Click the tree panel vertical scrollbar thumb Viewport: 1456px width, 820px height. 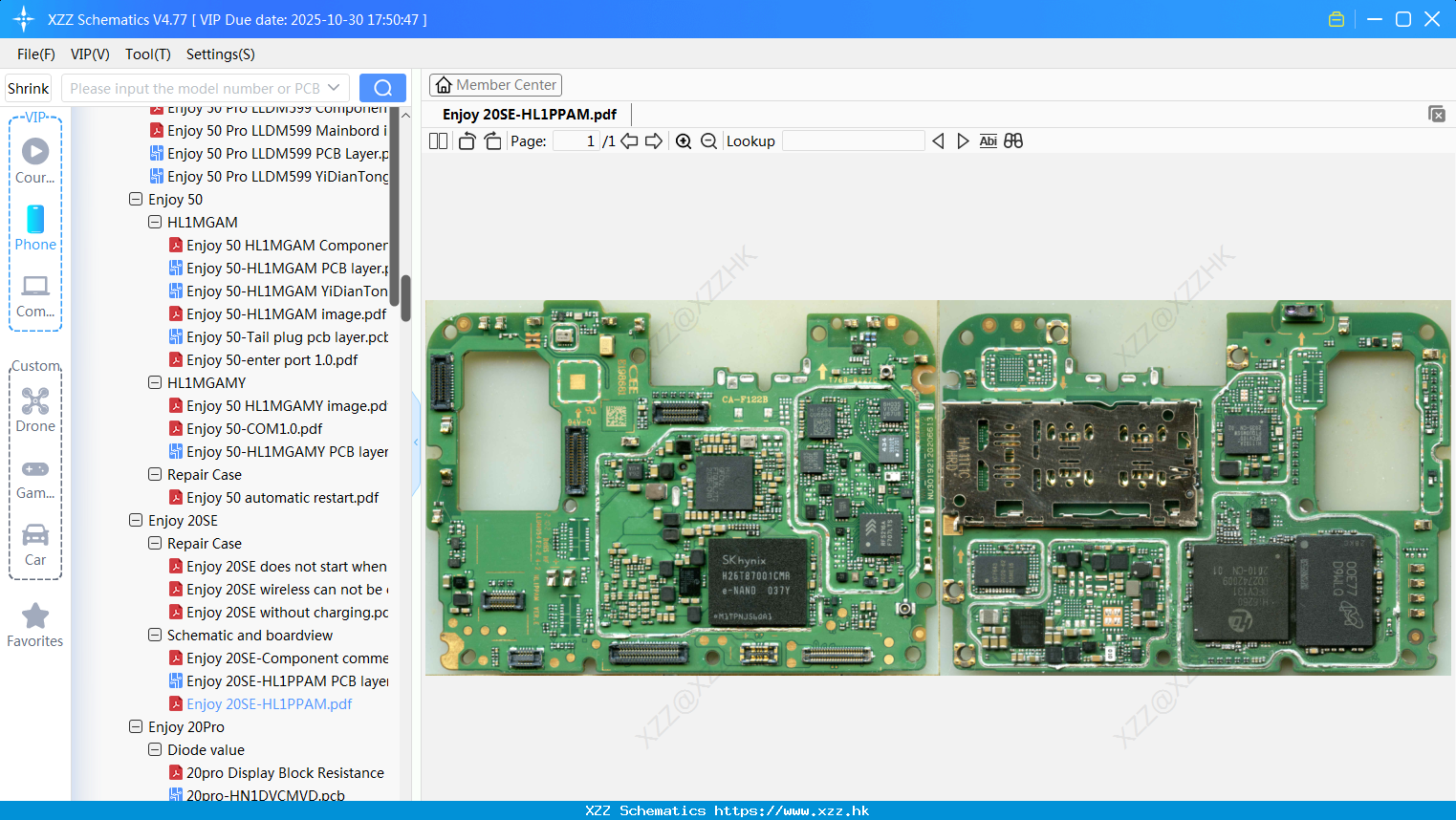pyautogui.click(x=405, y=298)
